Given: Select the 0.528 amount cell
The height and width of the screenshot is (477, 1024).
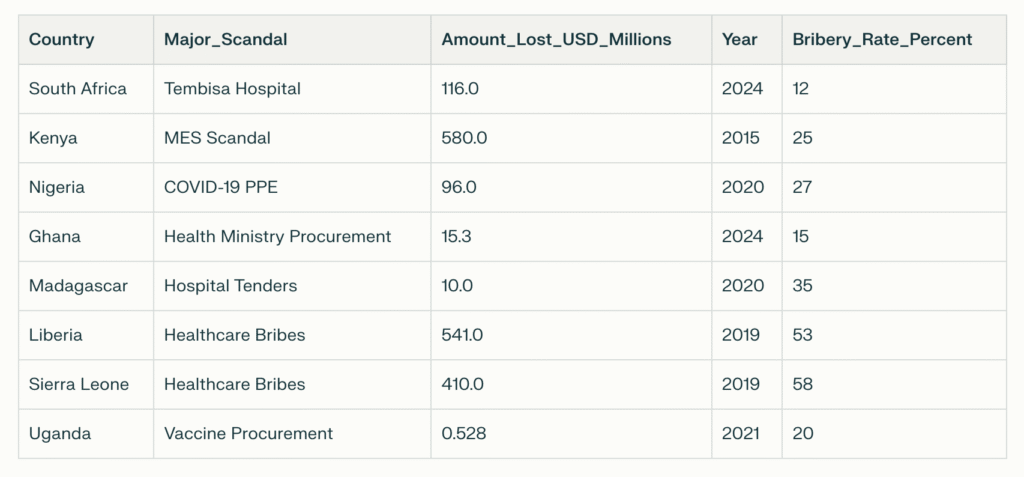Looking at the screenshot, I should [x=464, y=433].
